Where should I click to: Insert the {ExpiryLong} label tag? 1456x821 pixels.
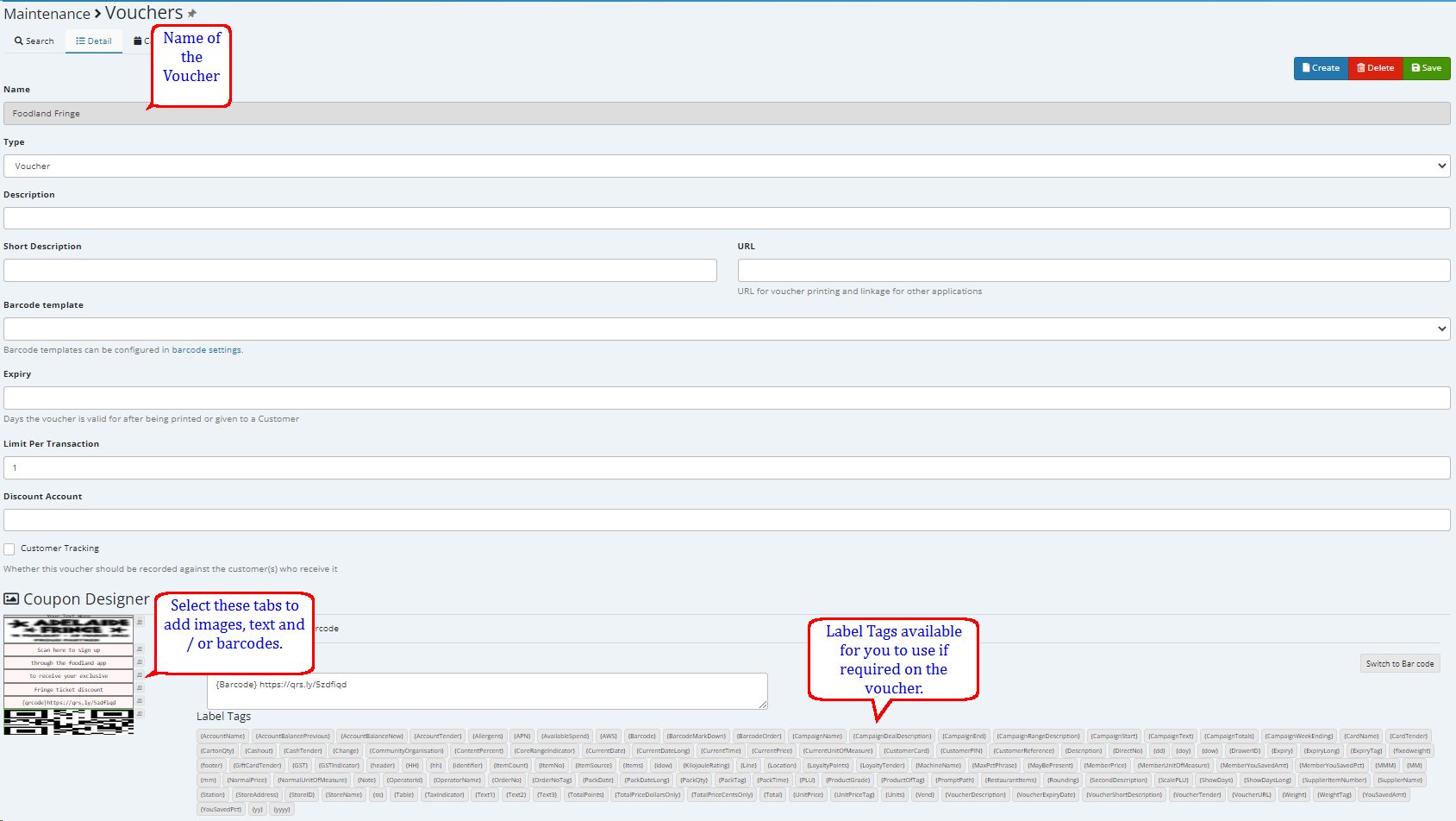[1322, 750]
